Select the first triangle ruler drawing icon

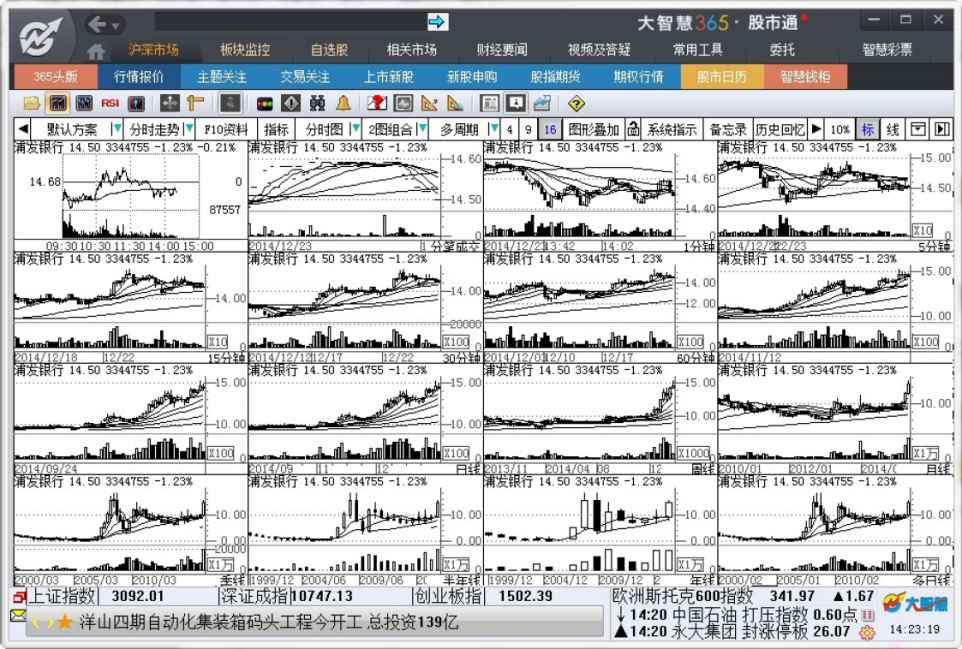pos(429,103)
